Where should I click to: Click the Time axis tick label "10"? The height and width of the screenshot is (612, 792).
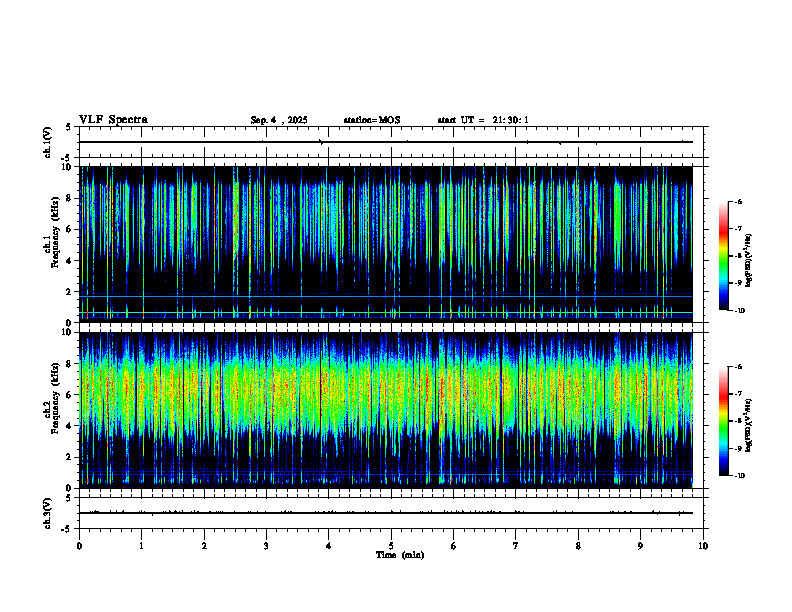click(703, 546)
